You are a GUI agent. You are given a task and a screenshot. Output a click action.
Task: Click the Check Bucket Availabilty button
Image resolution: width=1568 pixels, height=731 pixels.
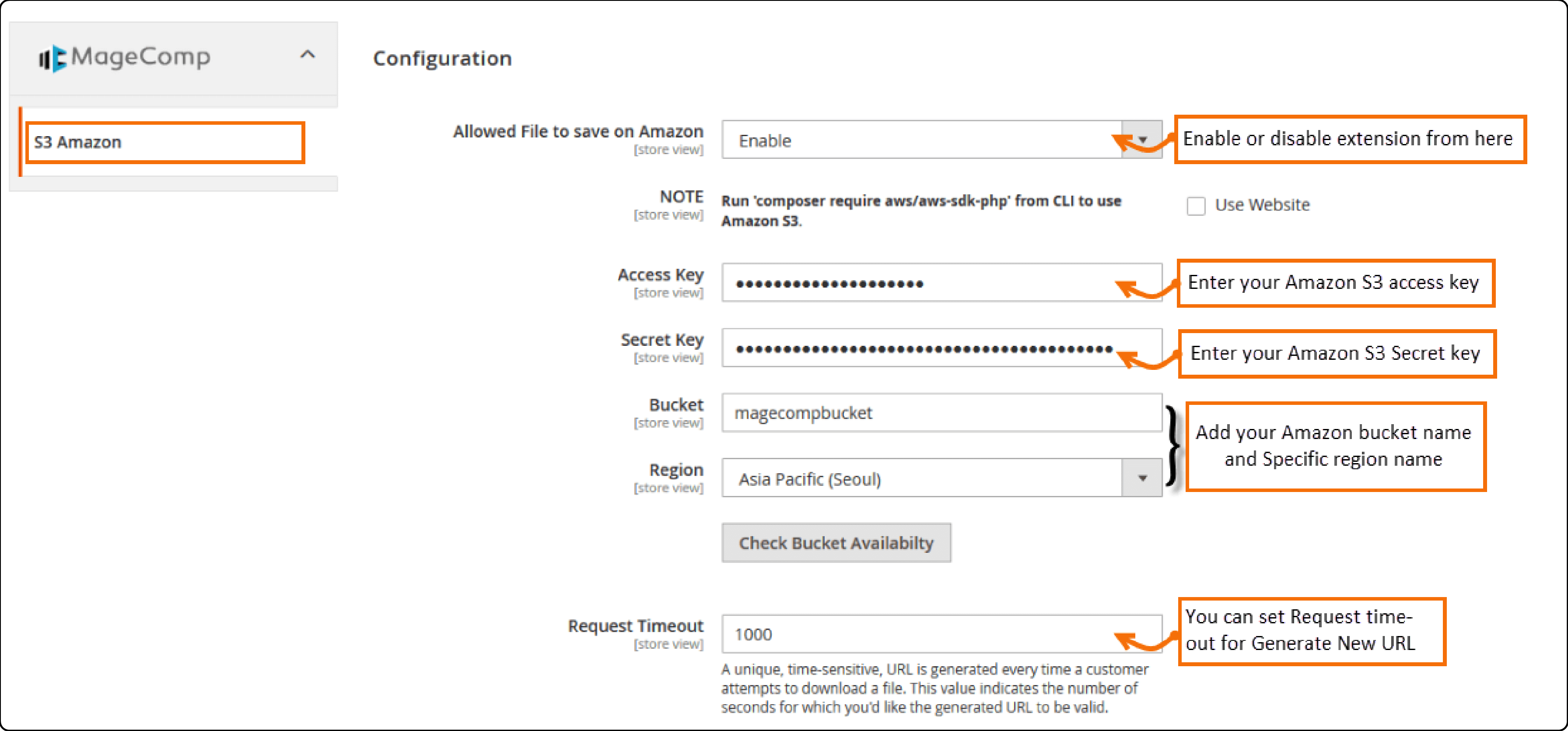pyautogui.click(x=836, y=543)
